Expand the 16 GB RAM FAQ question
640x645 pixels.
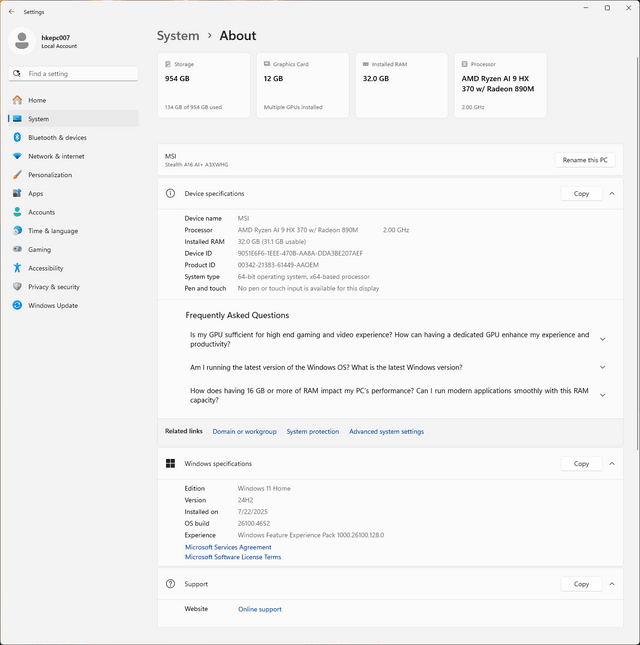coord(603,395)
